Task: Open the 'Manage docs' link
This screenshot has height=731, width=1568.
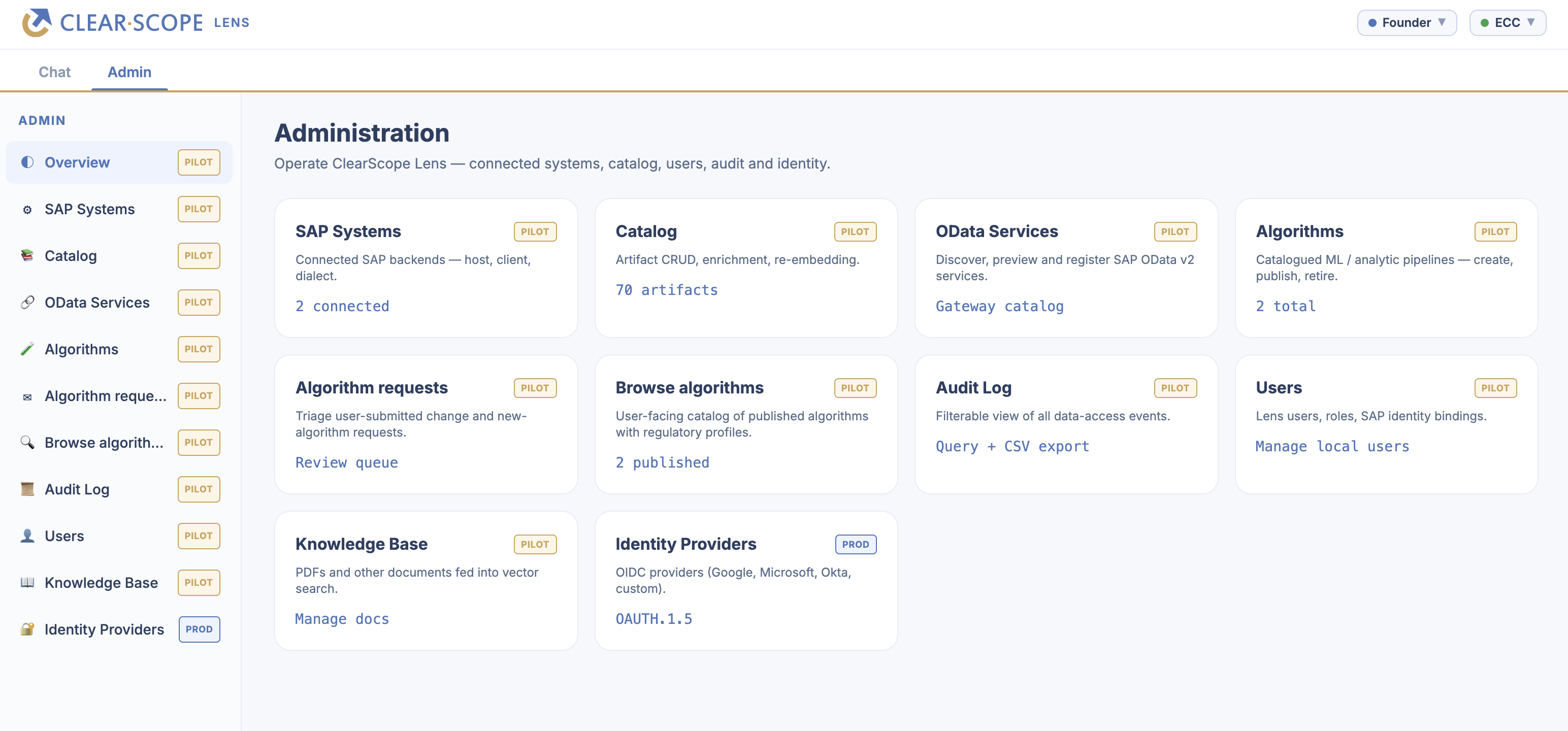Action: [342, 619]
